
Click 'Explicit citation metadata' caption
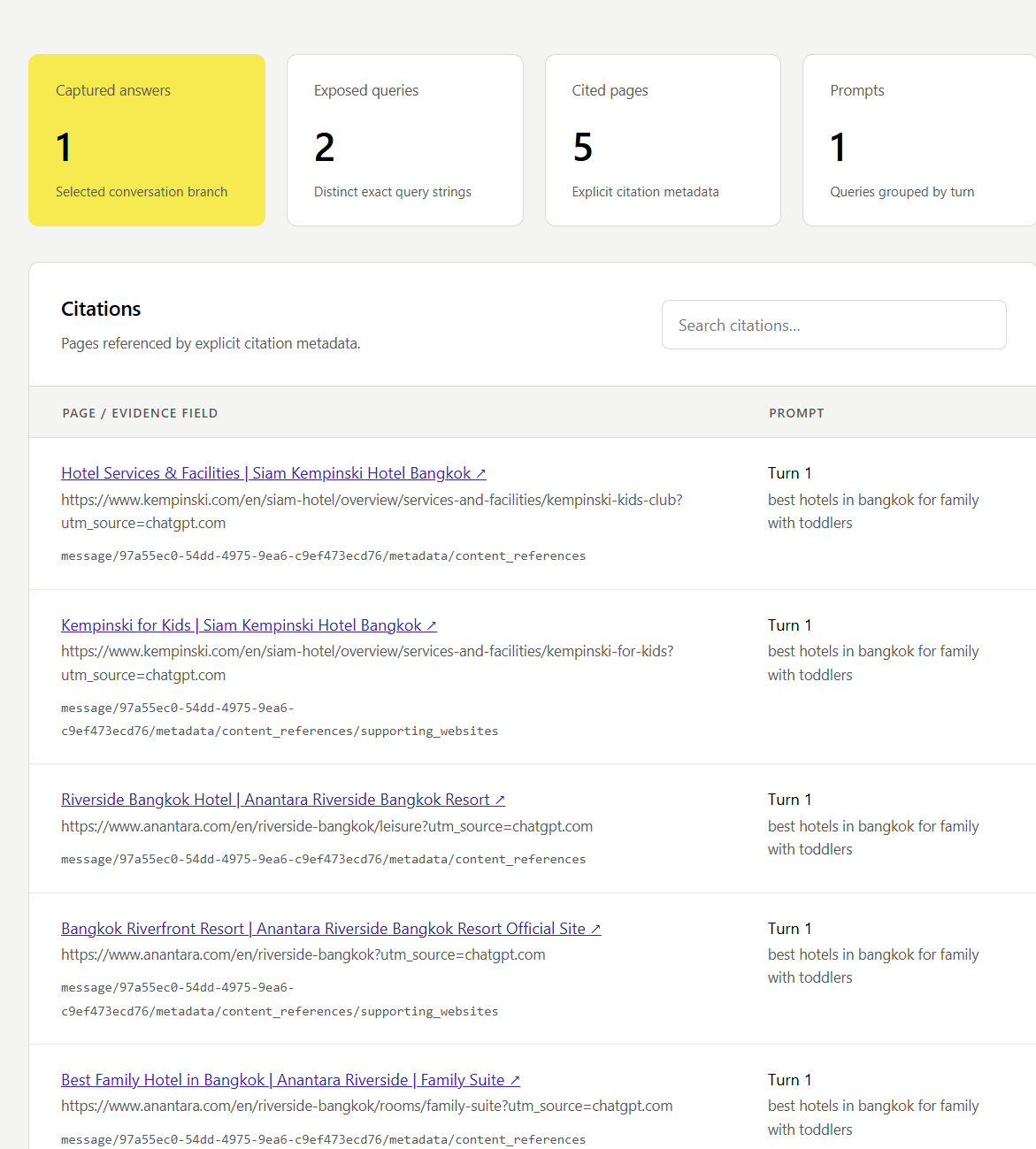click(645, 192)
